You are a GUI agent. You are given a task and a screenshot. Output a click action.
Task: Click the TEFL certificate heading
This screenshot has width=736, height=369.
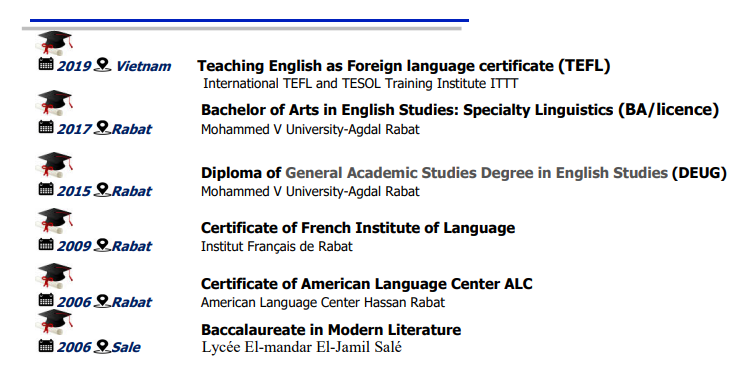[x=404, y=66]
